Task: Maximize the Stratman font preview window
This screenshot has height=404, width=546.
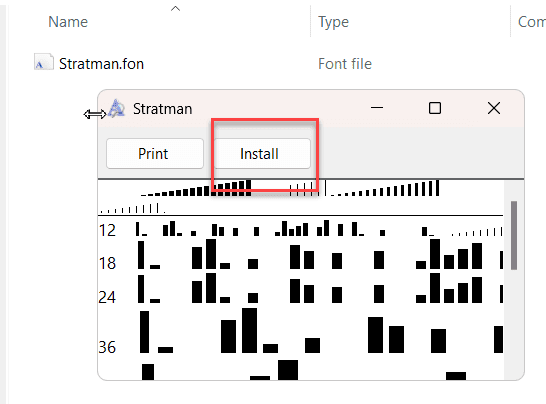Action: pos(435,108)
